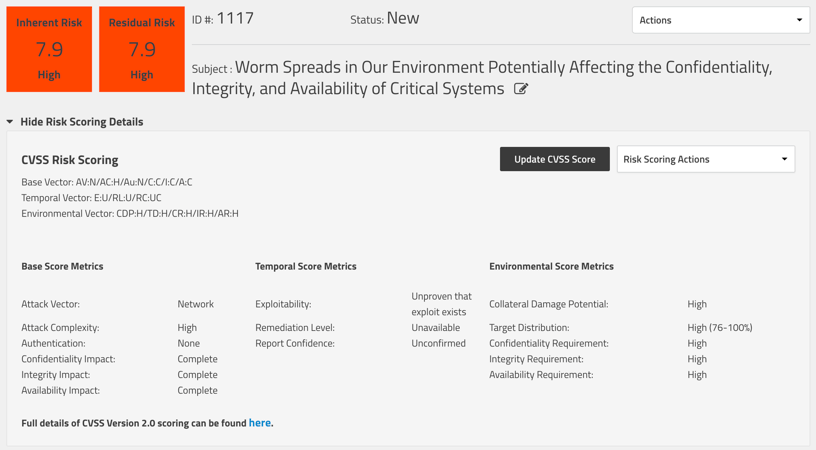Image resolution: width=816 pixels, height=450 pixels.
Task: Open the Actions dropdown
Action: [x=720, y=20]
